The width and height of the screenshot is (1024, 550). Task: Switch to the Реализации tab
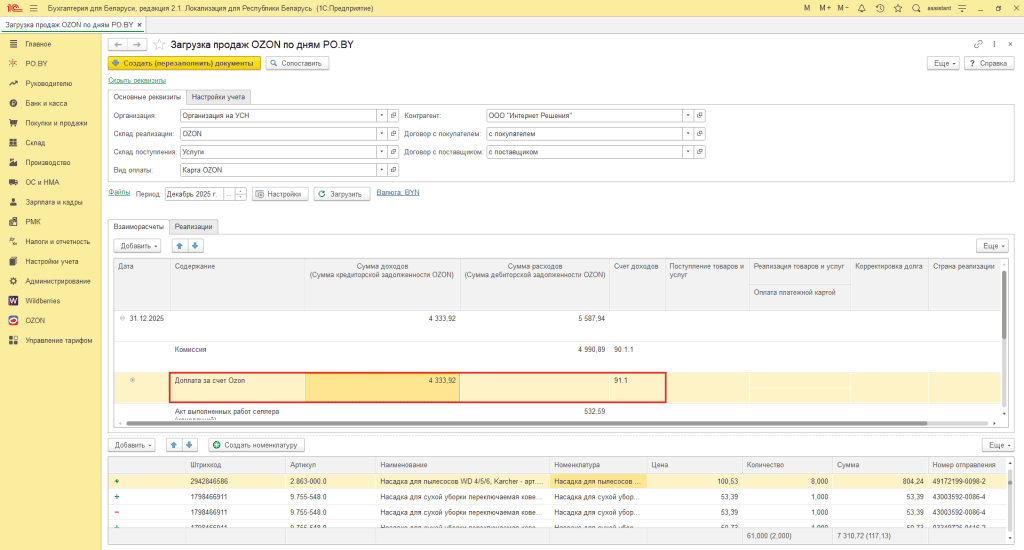point(193,227)
